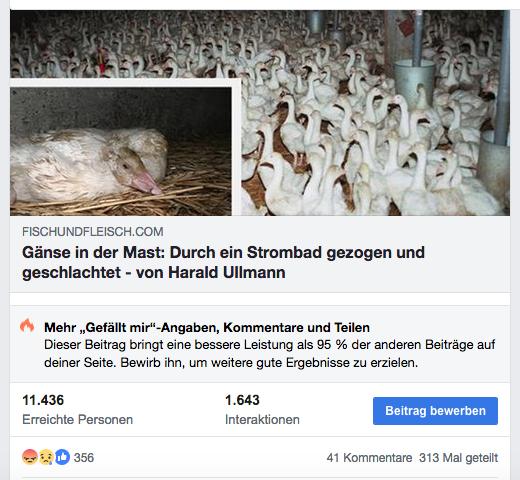Click the orange flame performance icon

click(27, 326)
